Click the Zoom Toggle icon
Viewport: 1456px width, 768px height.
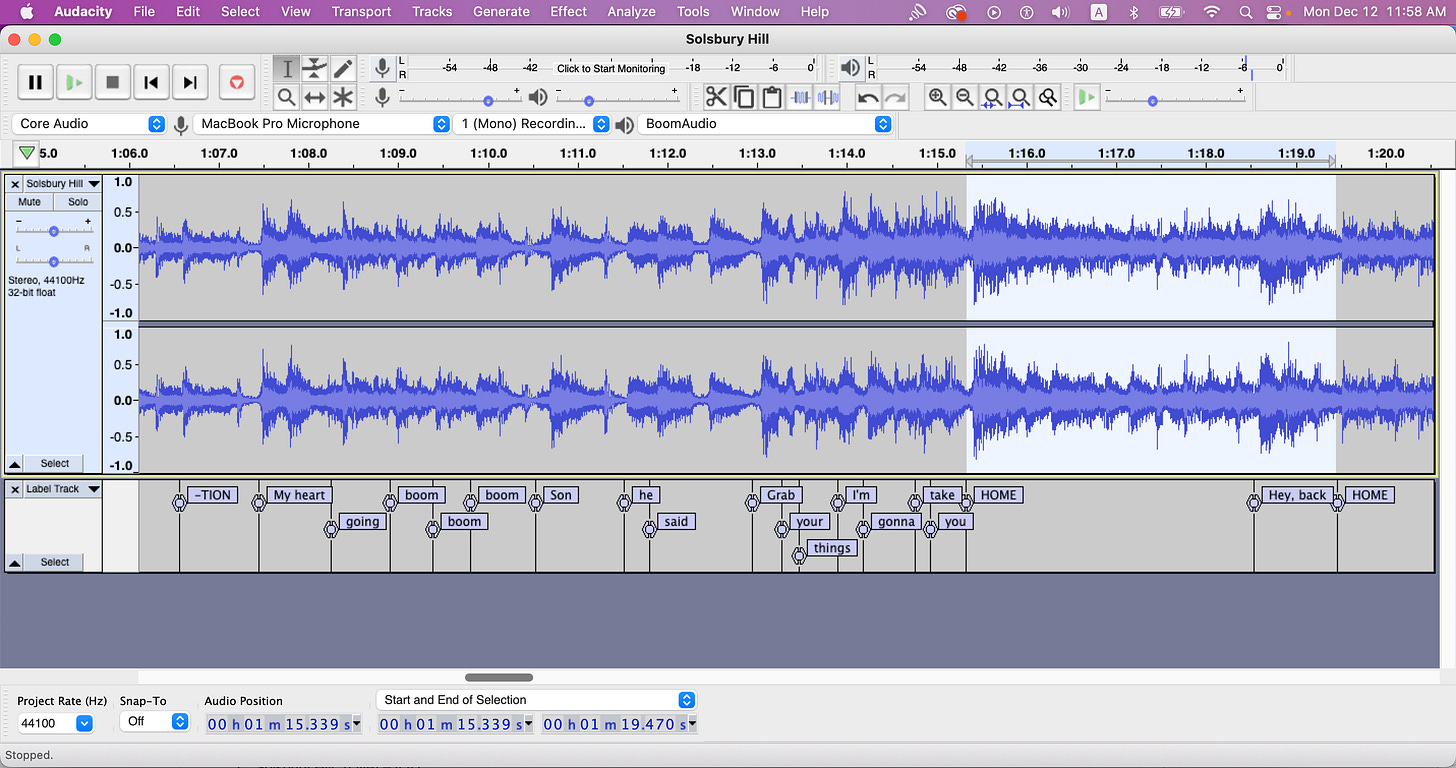point(1048,97)
